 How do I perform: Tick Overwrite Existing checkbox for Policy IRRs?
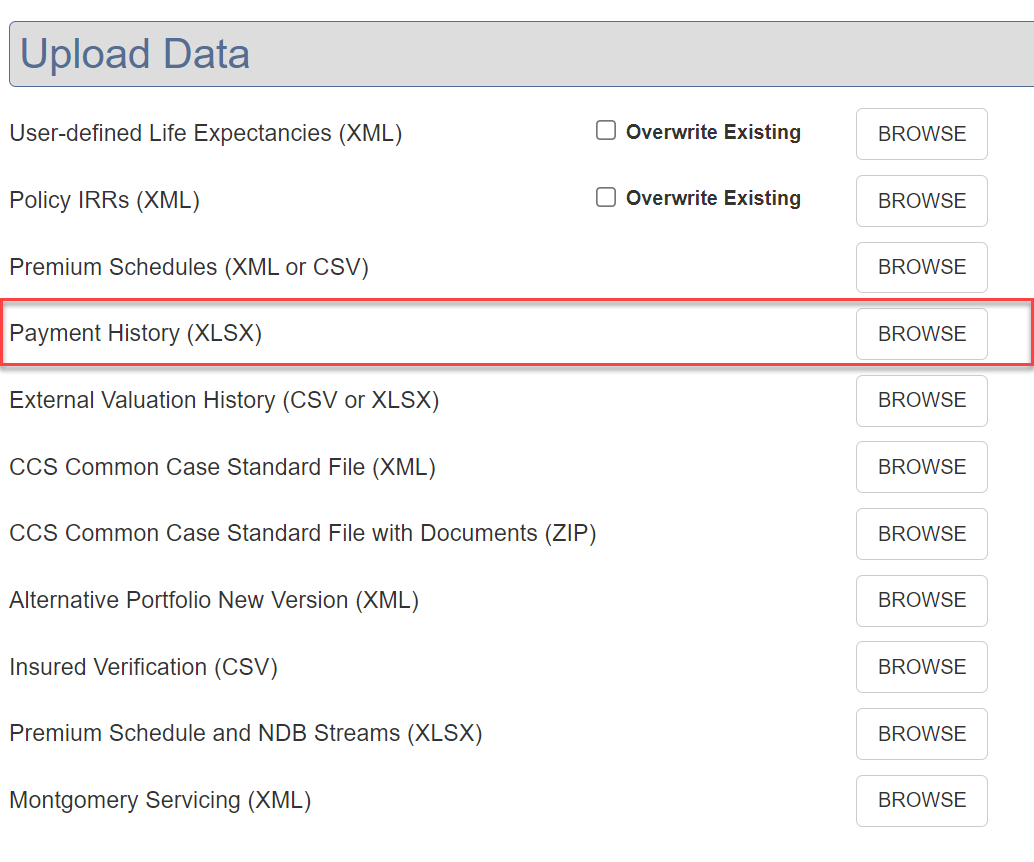pyautogui.click(x=606, y=198)
